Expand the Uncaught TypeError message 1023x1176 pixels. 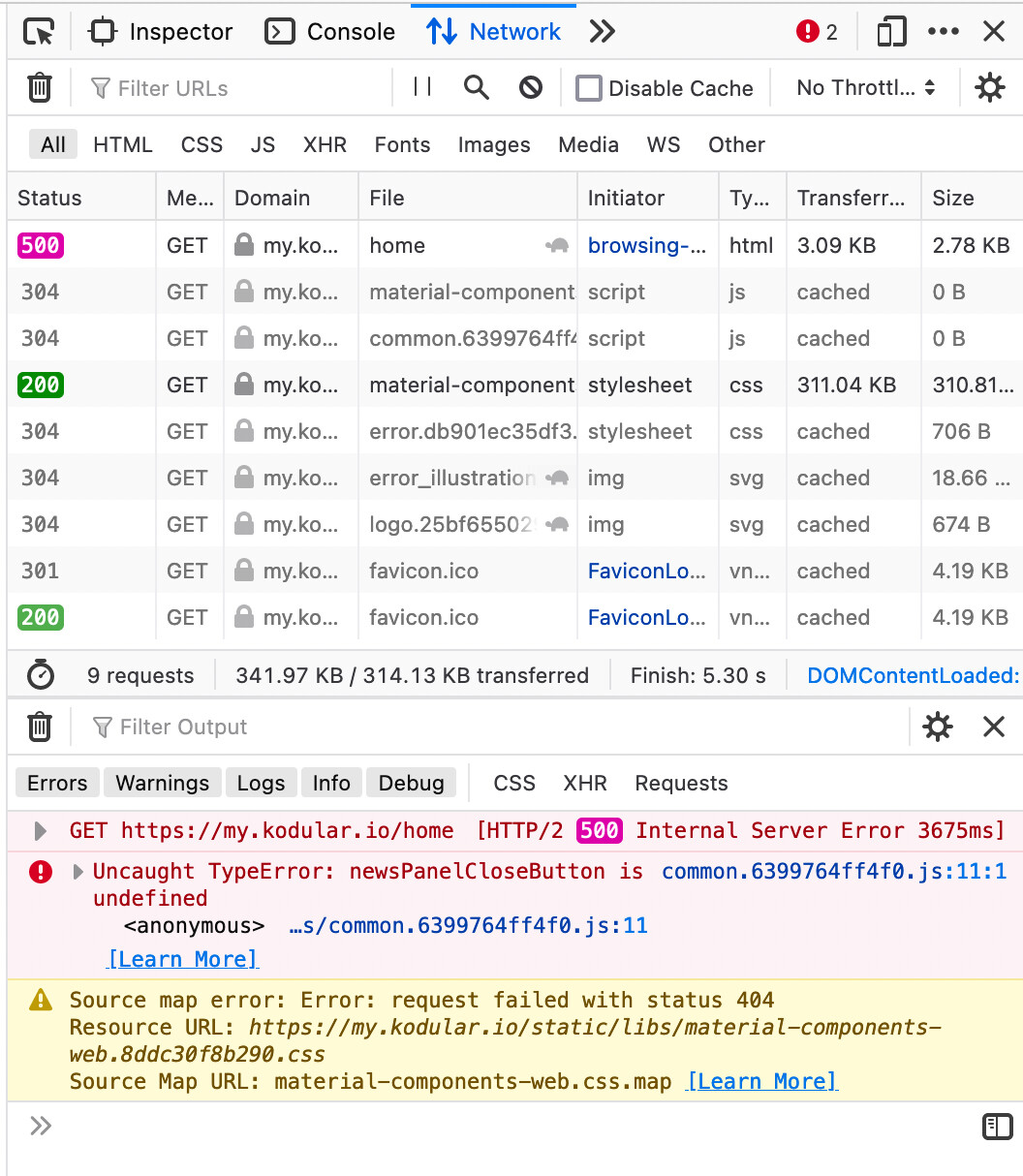tap(78, 872)
